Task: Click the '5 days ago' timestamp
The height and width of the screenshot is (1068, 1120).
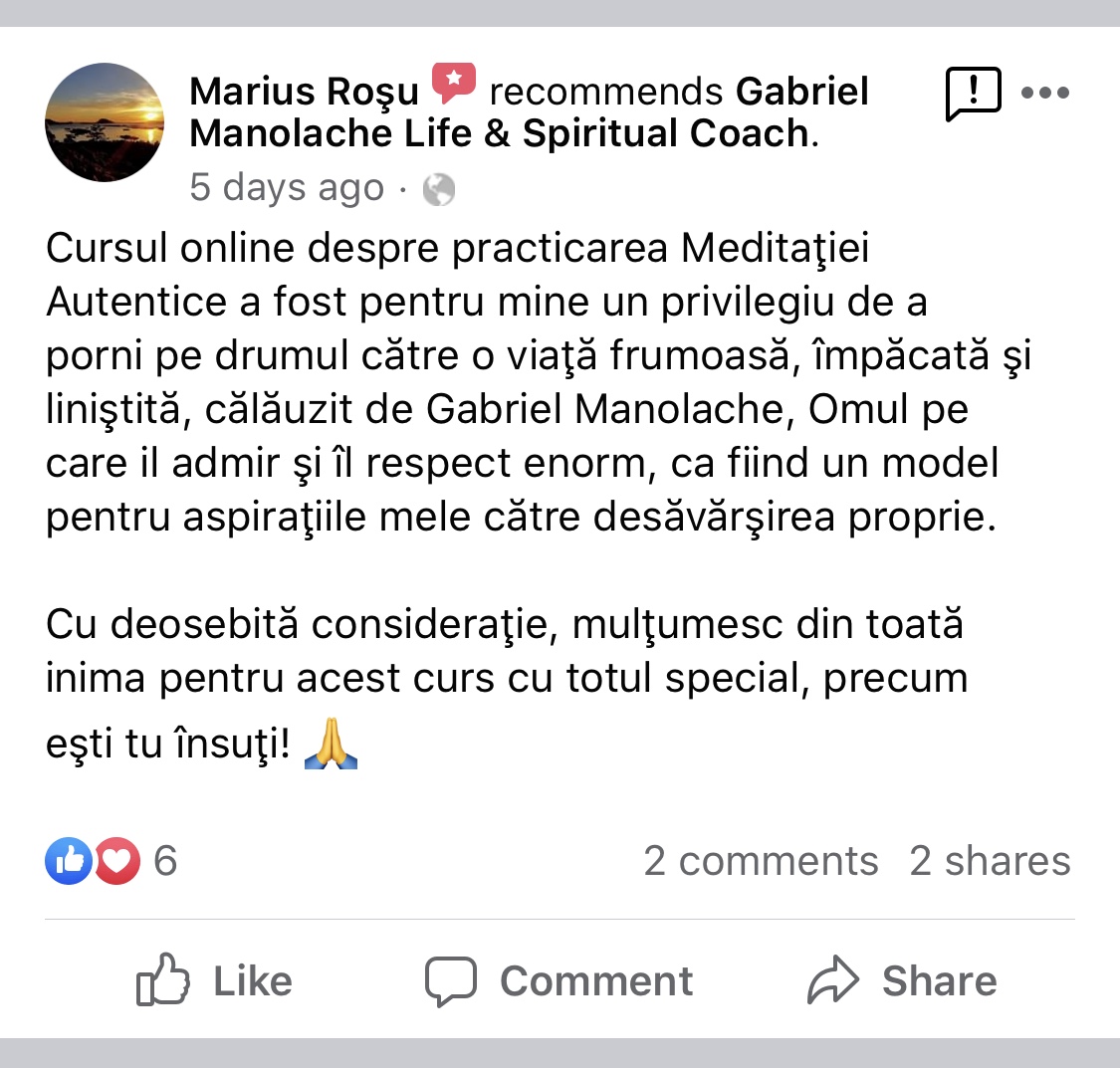Action: [287, 188]
